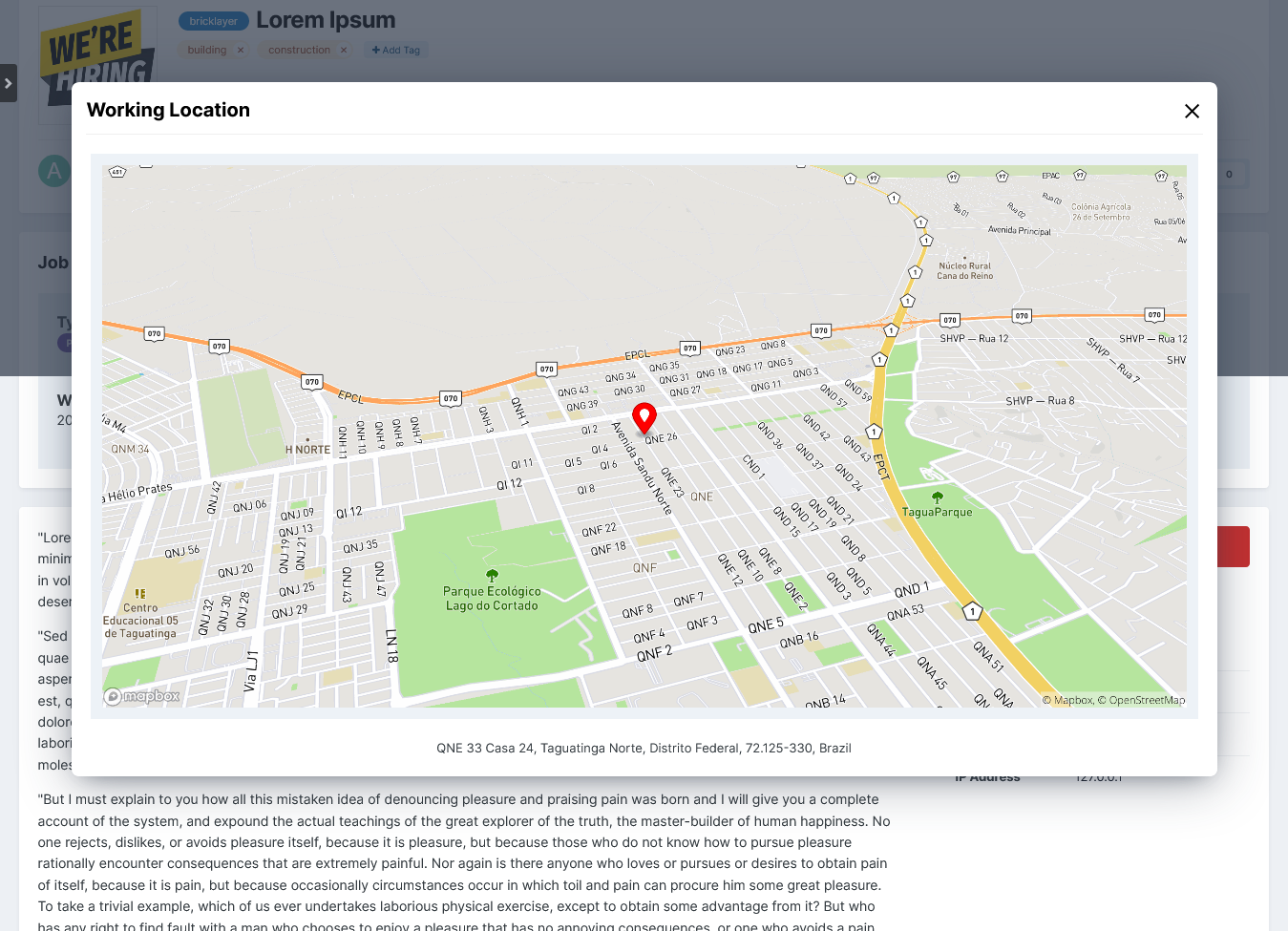Click the red location pin on the map
Image resolution: width=1288 pixels, height=931 pixels.
[x=644, y=417]
